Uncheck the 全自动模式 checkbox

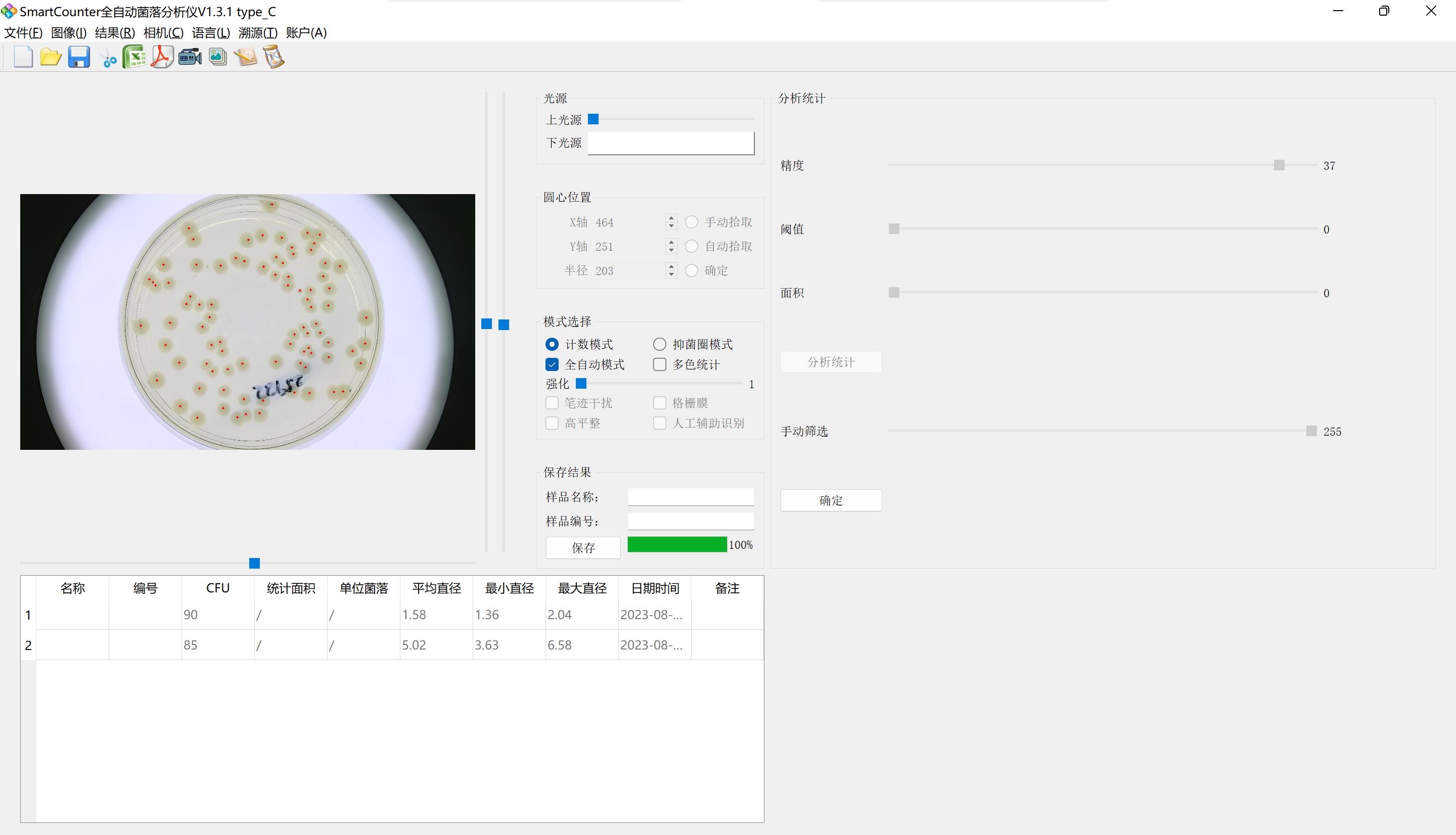coord(552,365)
